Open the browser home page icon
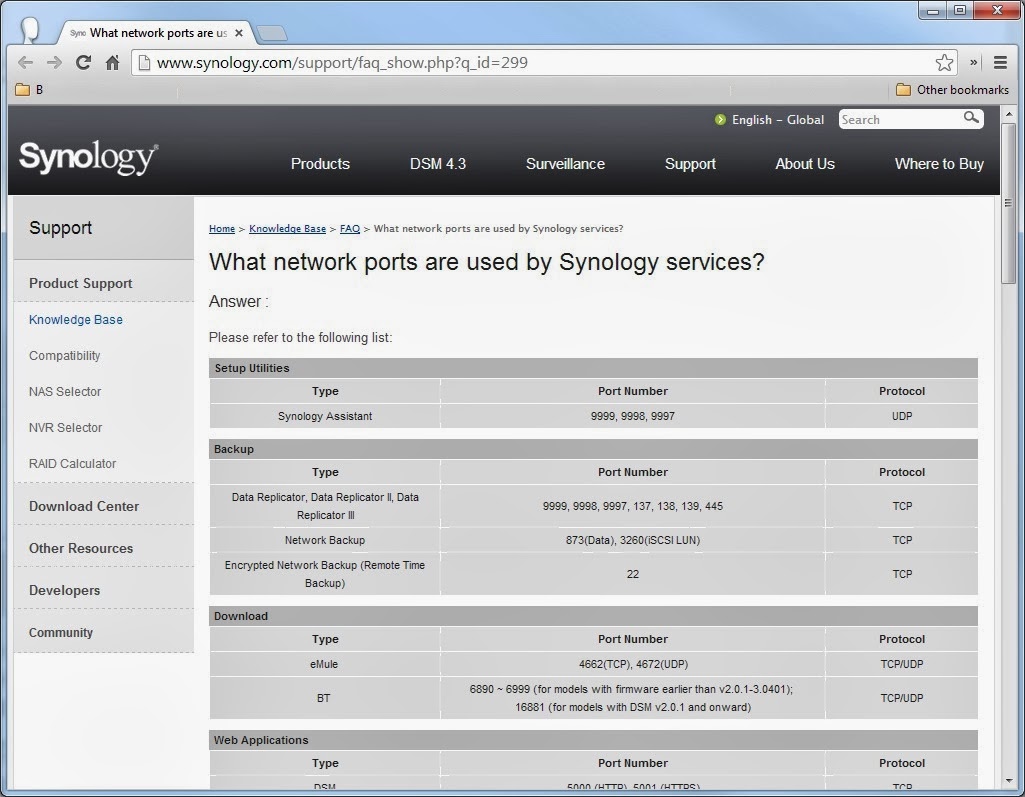 (112, 63)
